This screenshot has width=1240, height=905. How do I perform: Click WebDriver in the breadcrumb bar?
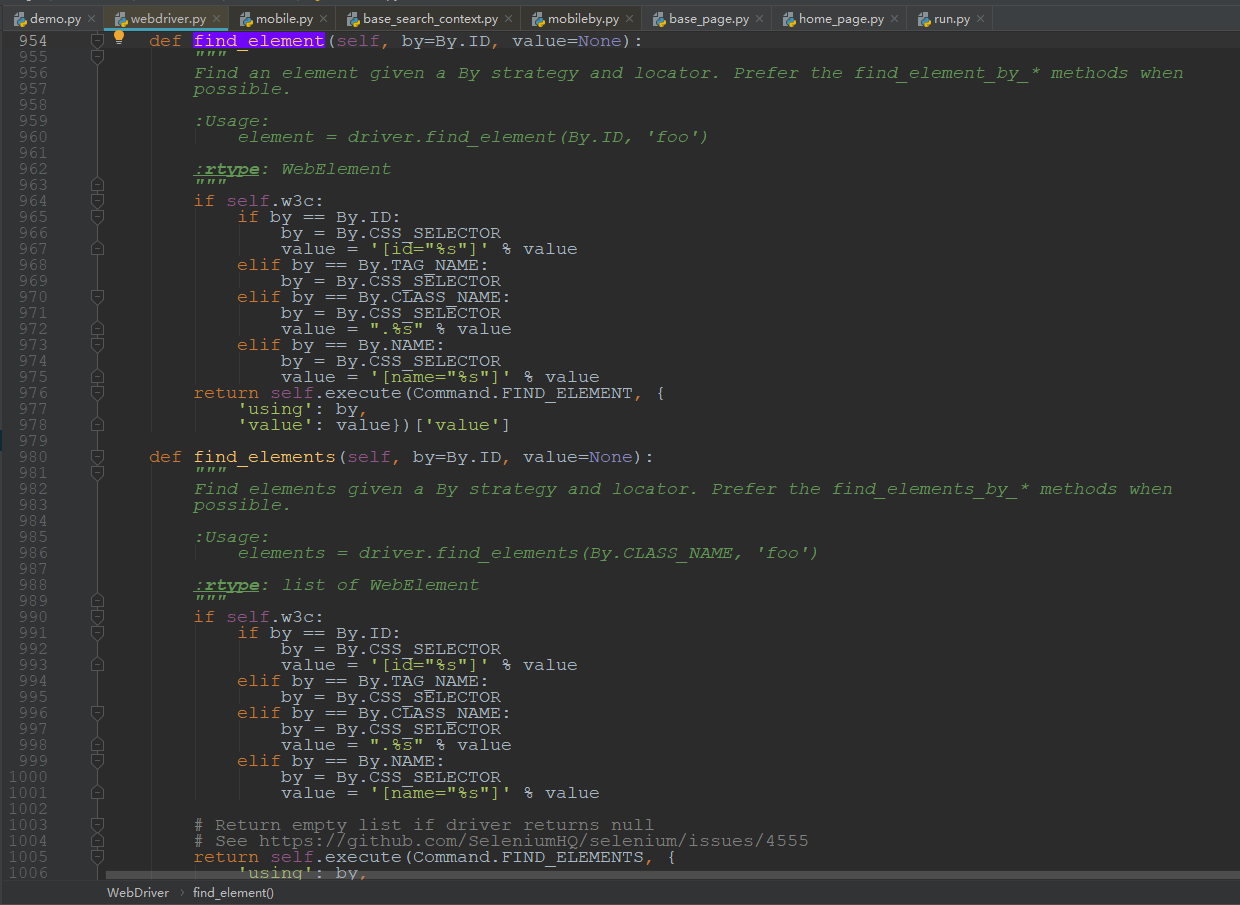tap(137, 892)
